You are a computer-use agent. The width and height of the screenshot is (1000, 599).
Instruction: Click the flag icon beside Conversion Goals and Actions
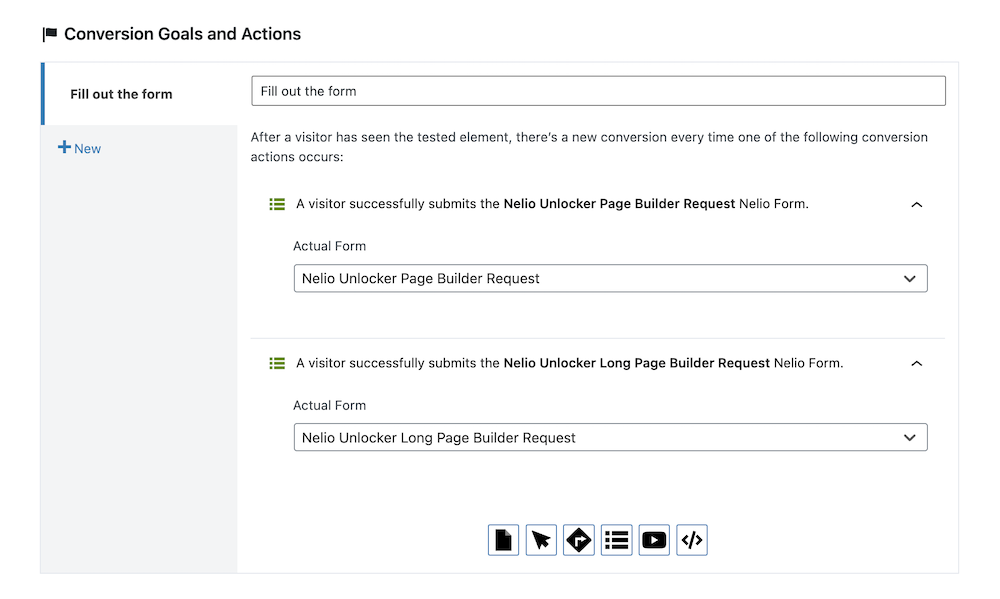(x=50, y=34)
